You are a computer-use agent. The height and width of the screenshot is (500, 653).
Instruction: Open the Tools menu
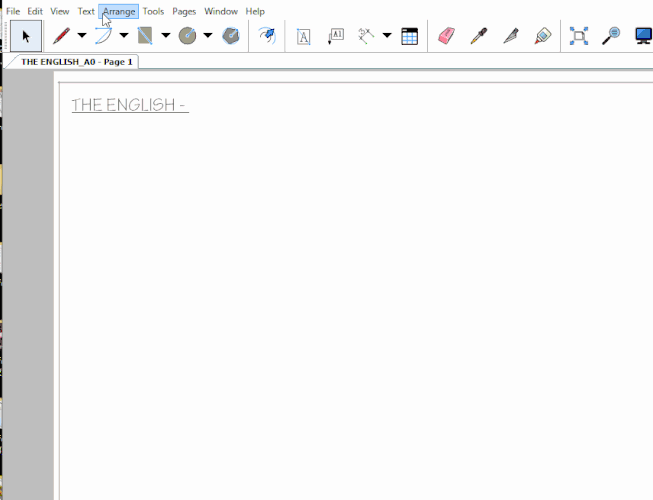point(153,11)
